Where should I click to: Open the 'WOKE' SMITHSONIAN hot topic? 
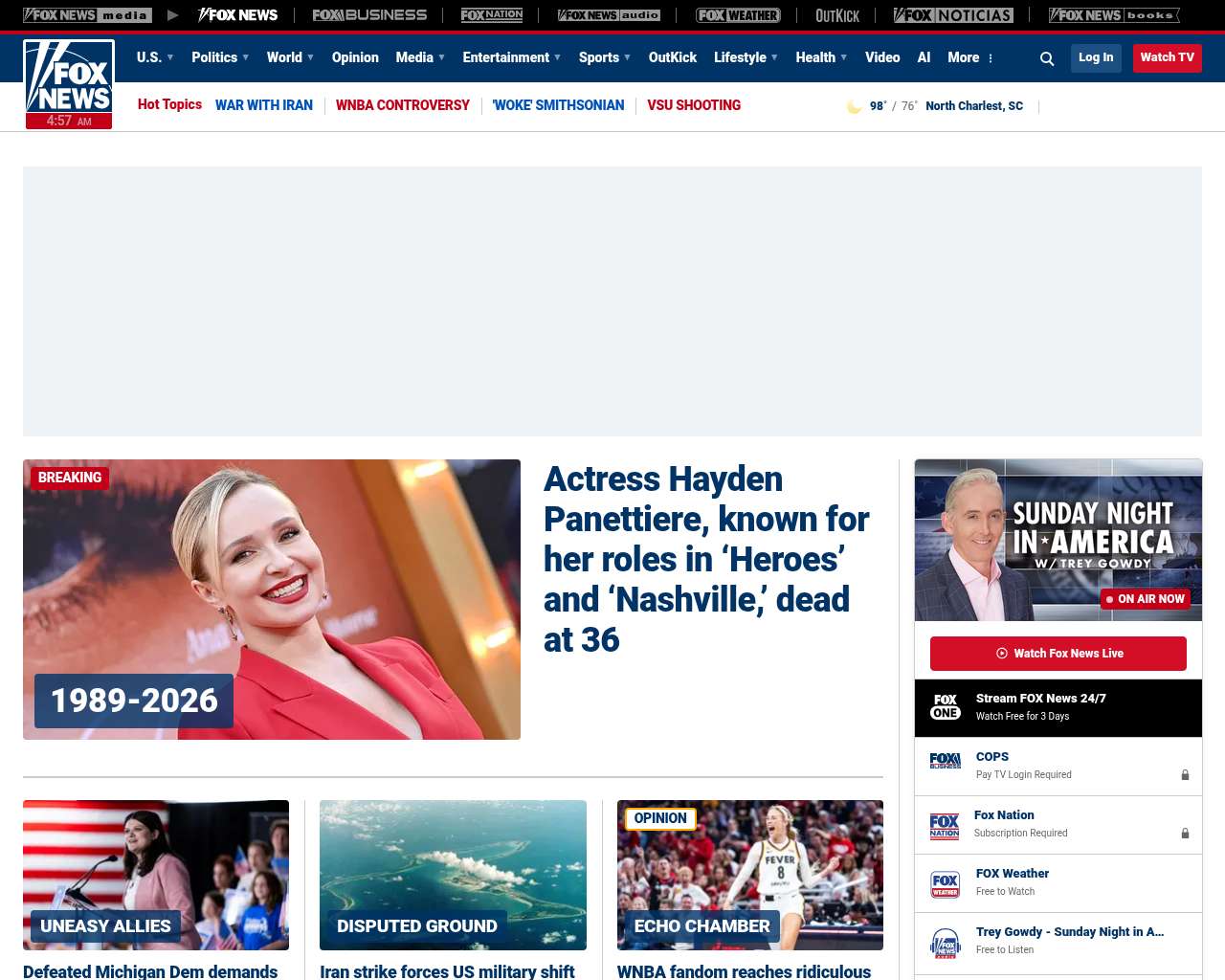[x=559, y=105]
